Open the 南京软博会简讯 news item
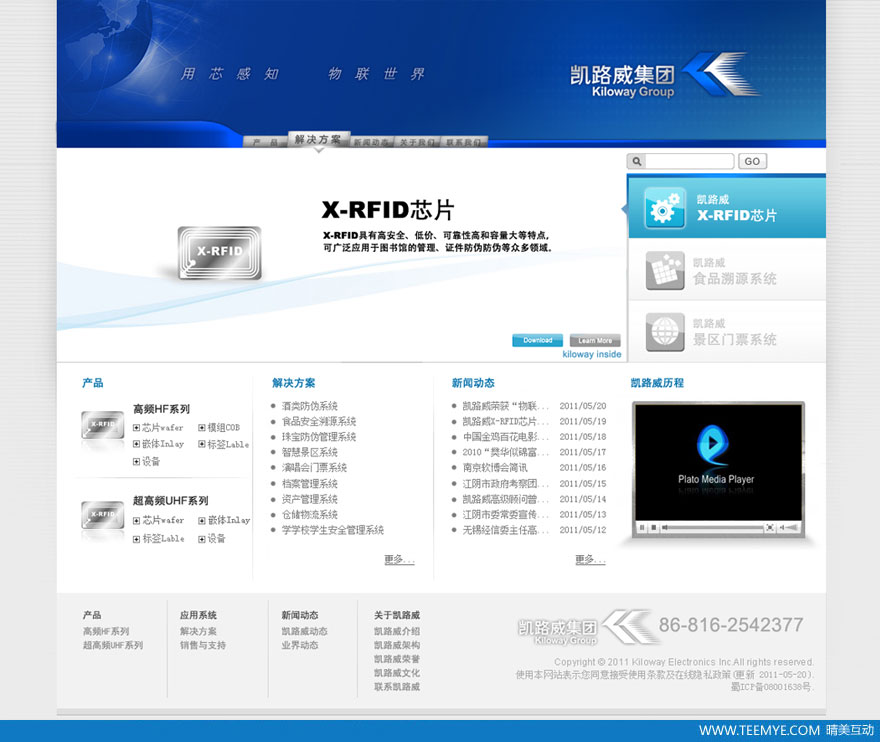This screenshot has height=742, width=880. click(x=494, y=468)
